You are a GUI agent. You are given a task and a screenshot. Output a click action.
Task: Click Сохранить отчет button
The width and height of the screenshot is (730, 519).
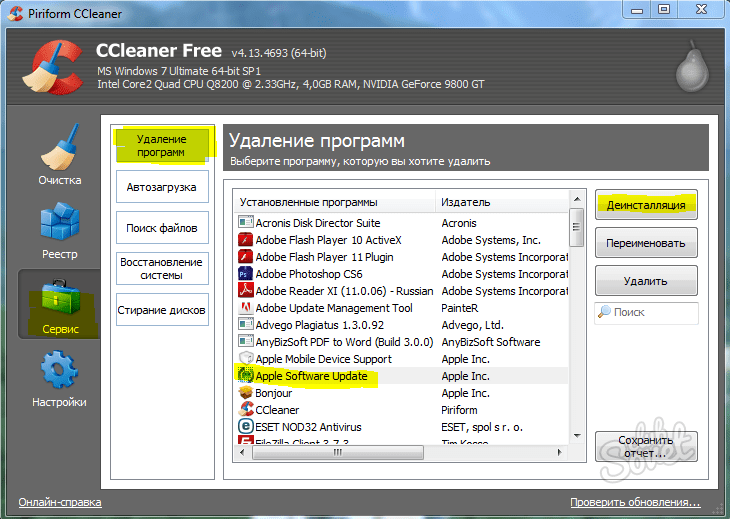tap(646, 446)
